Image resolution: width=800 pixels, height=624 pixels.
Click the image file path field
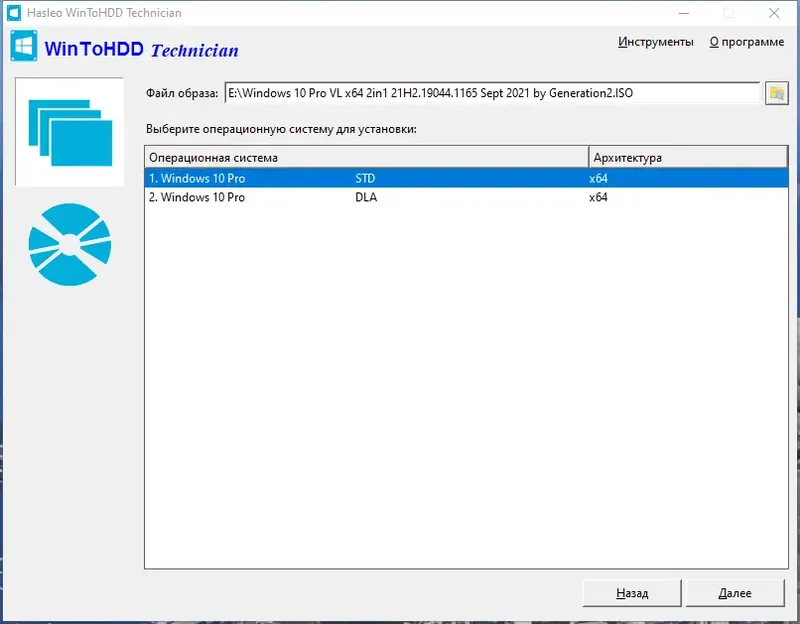coord(492,93)
